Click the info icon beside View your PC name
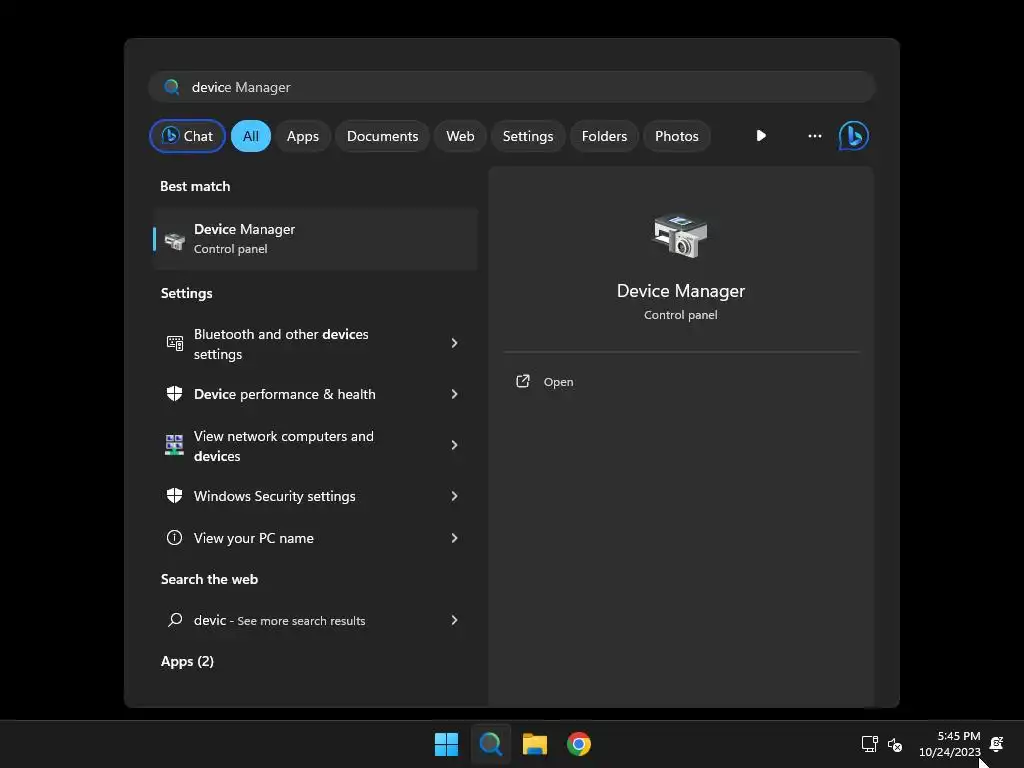1024x768 pixels. 174,537
